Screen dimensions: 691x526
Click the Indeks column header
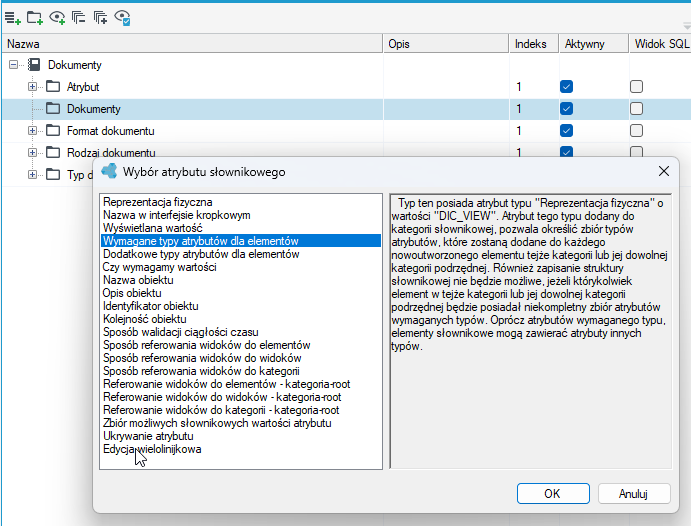(x=534, y=44)
